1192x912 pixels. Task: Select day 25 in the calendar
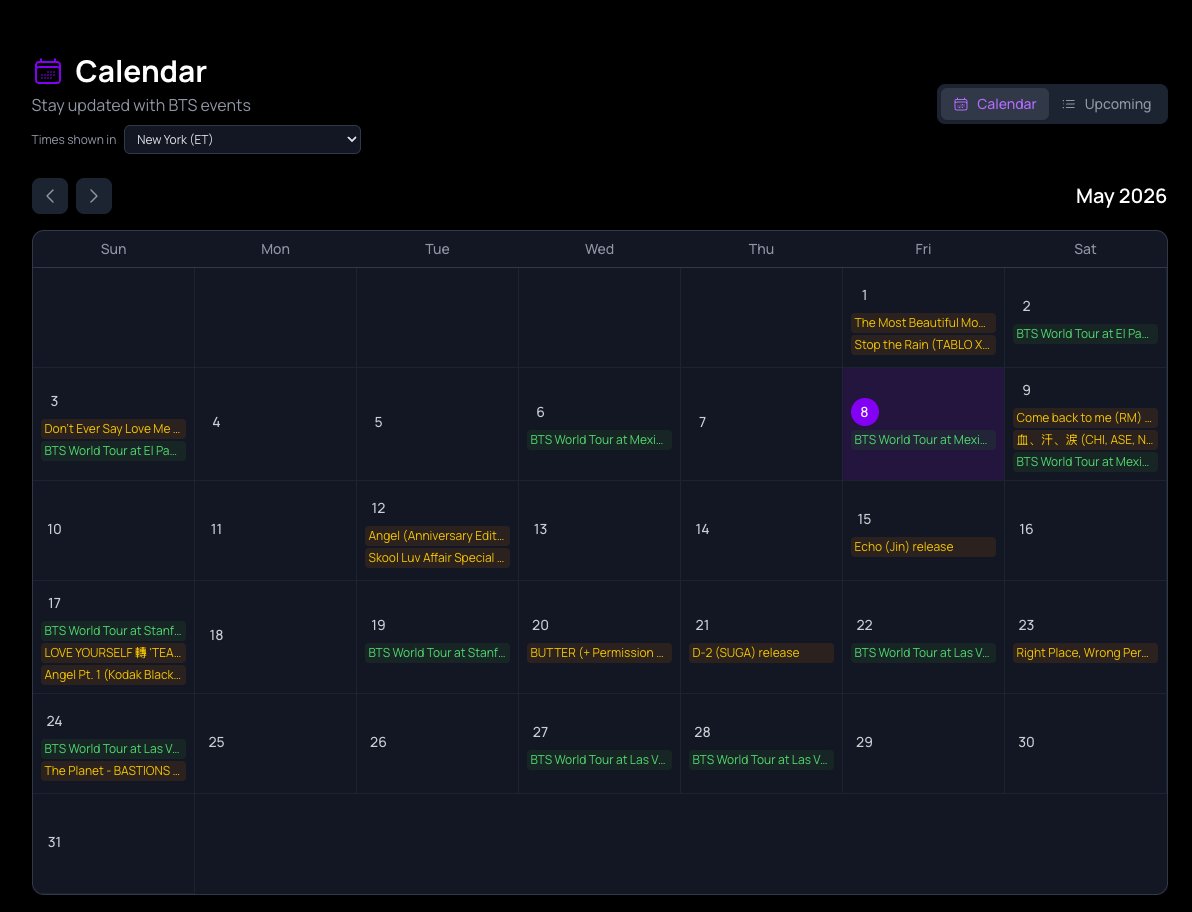[217, 743]
